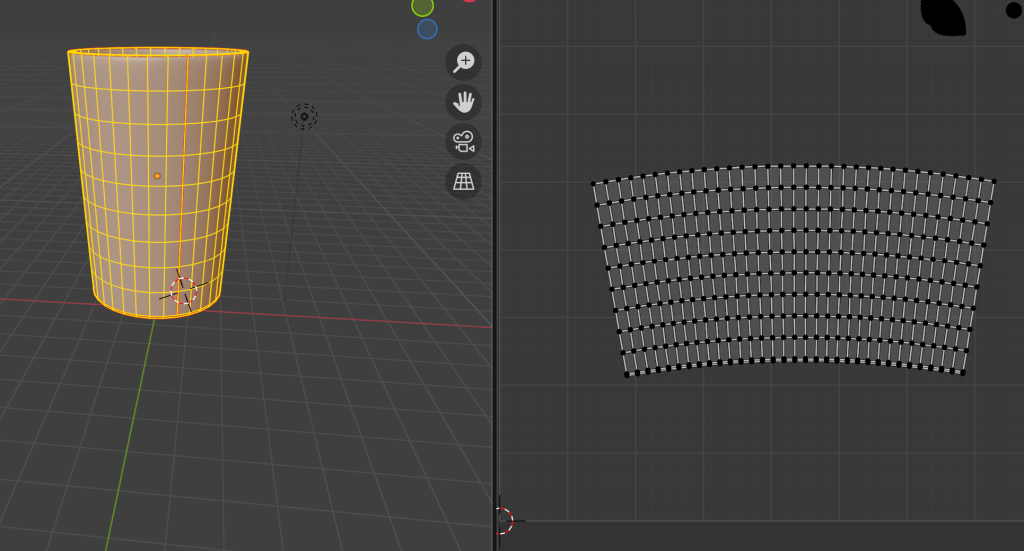The height and width of the screenshot is (551, 1024).
Task: Click the top rim of the cup mesh
Action: pos(158,50)
